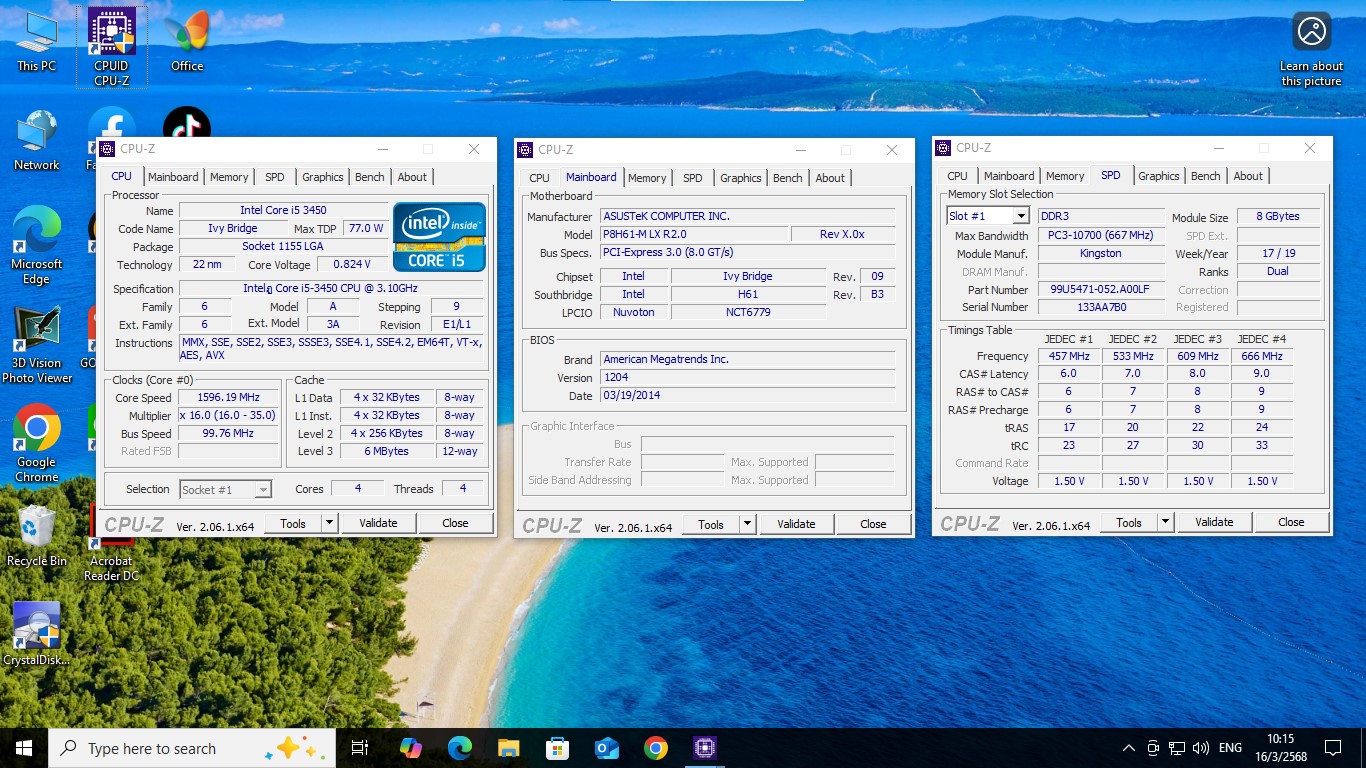Click the Intel Core i5 3450 name field
Screen dimensions: 1366x768
pyautogui.click(x=283, y=210)
